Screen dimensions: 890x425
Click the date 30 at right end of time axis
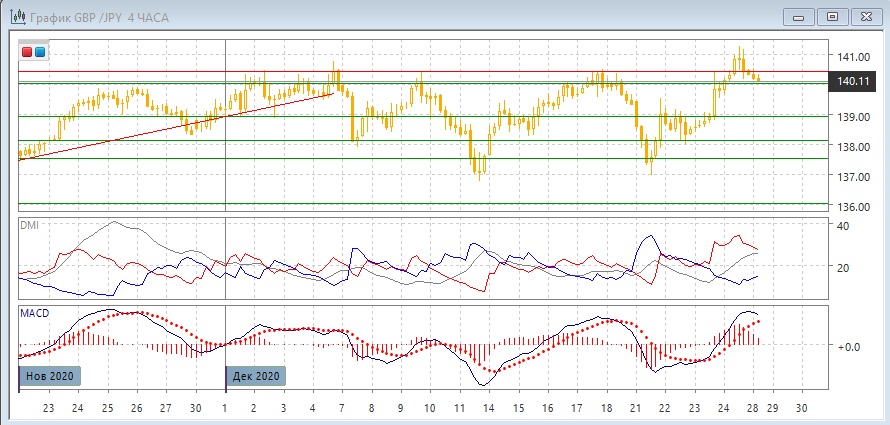800,409
